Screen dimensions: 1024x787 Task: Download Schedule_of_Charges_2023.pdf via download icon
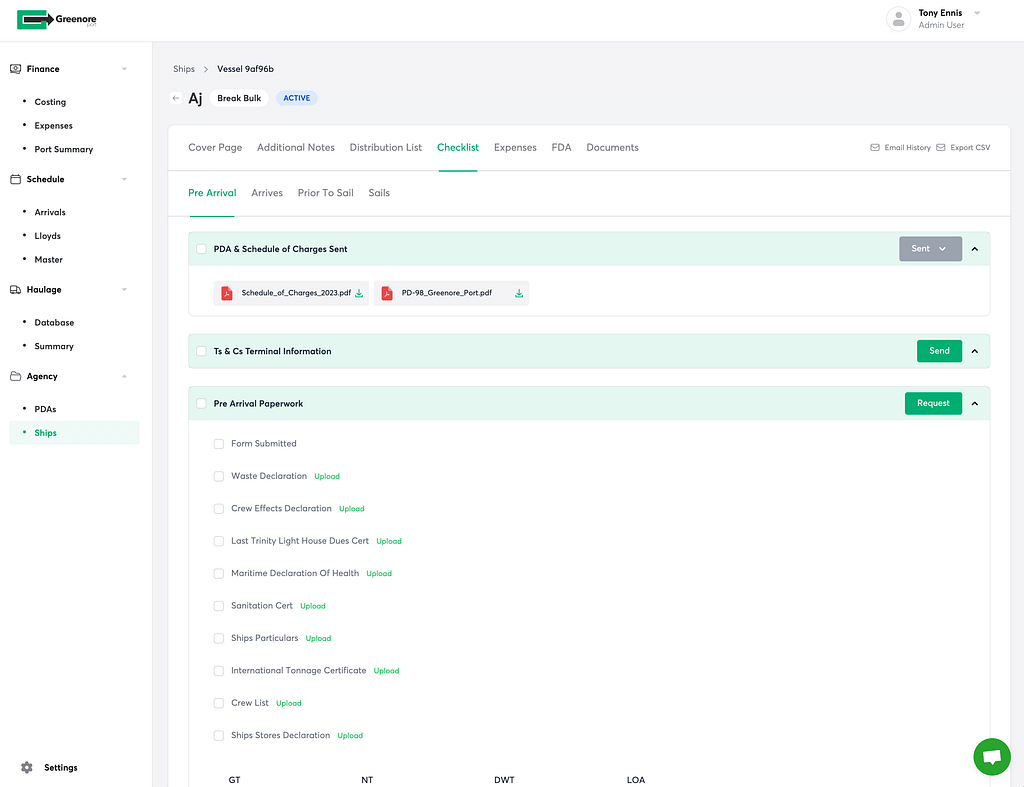click(x=359, y=294)
